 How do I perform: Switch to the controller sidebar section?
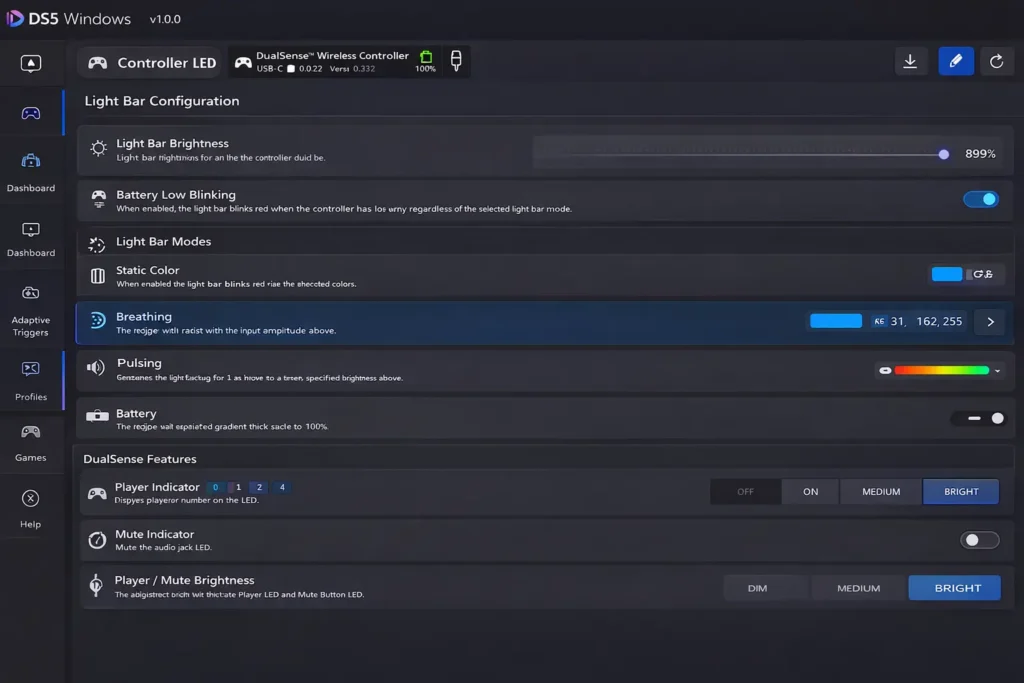click(x=31, y=112)
